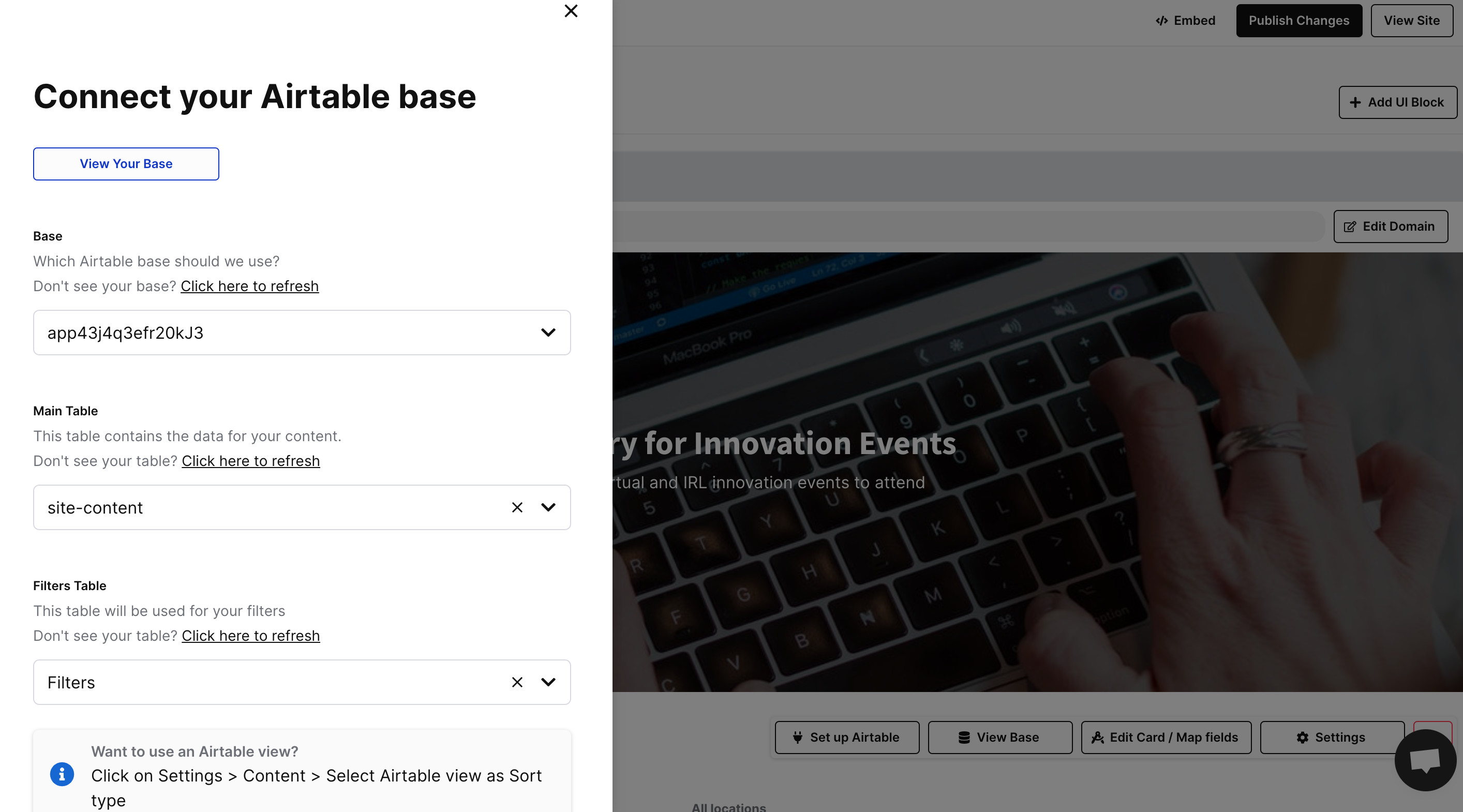1463x812 pixels.
Task: Click Add UI Block button
Action: pyautogui.click(x=1397, y=102)
